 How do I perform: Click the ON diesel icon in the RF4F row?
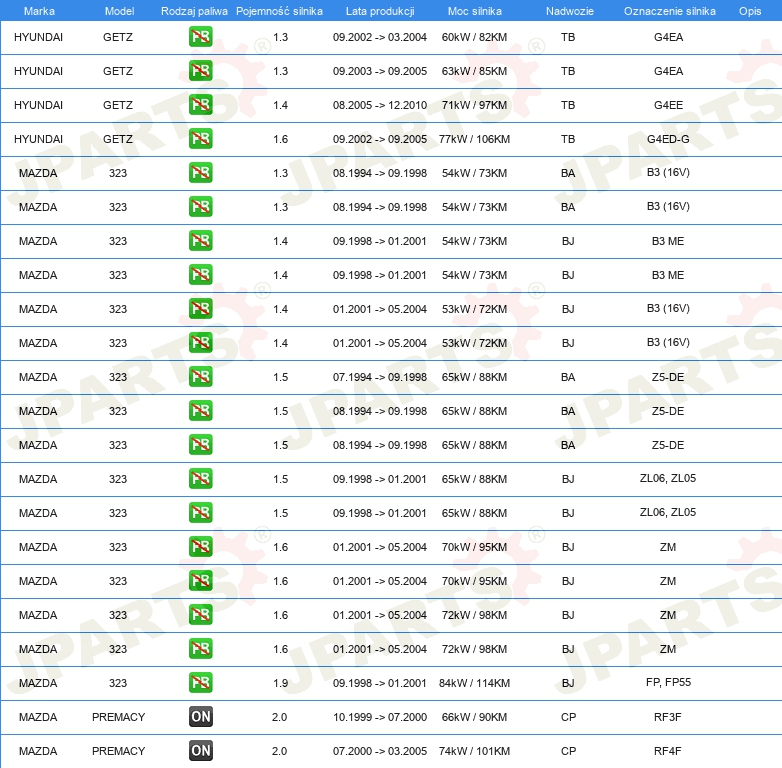201,751
